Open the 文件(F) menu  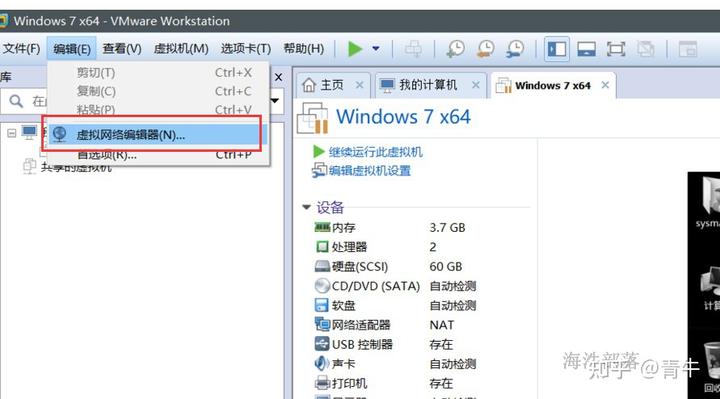(x=21, y=49)
